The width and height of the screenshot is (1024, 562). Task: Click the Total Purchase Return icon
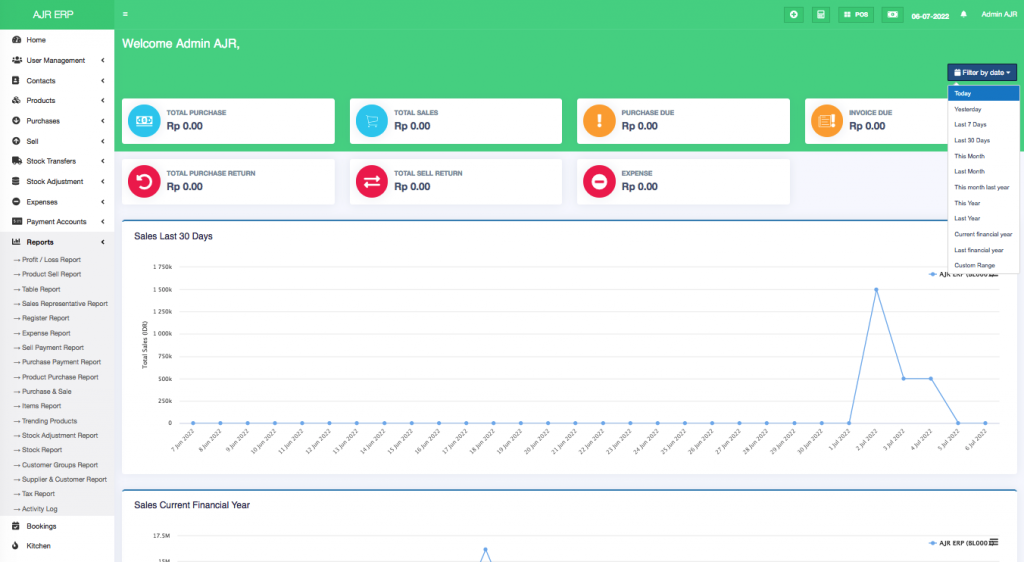click(144, 181)
